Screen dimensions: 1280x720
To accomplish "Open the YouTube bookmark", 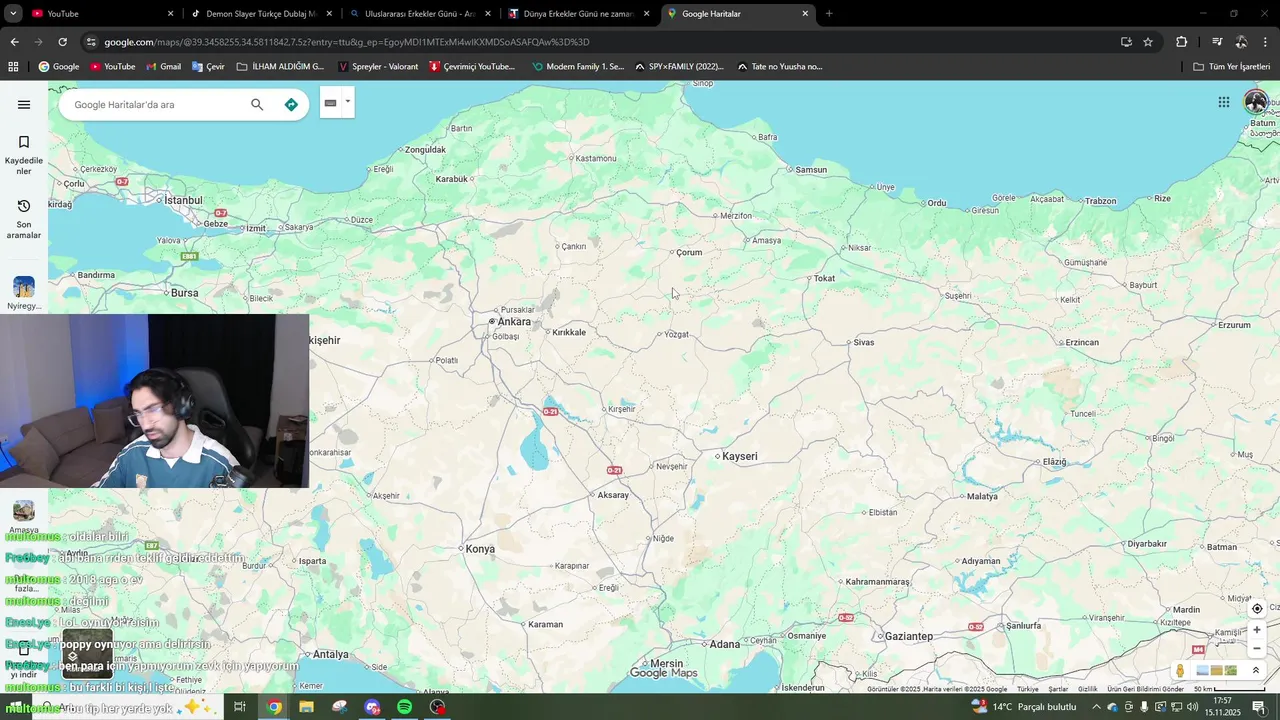I will [112, 67].
